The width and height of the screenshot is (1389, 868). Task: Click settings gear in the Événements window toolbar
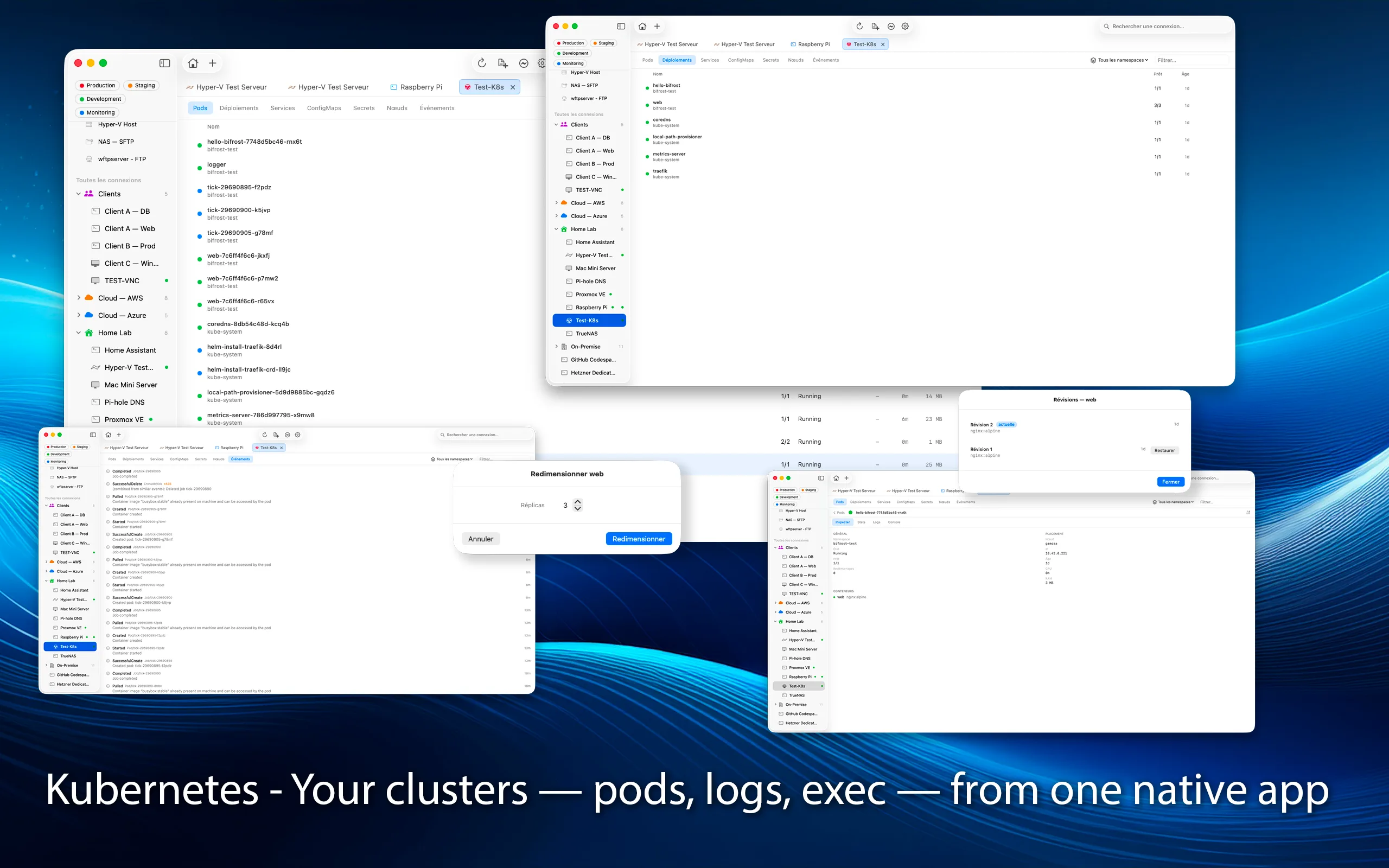(297, 435)
